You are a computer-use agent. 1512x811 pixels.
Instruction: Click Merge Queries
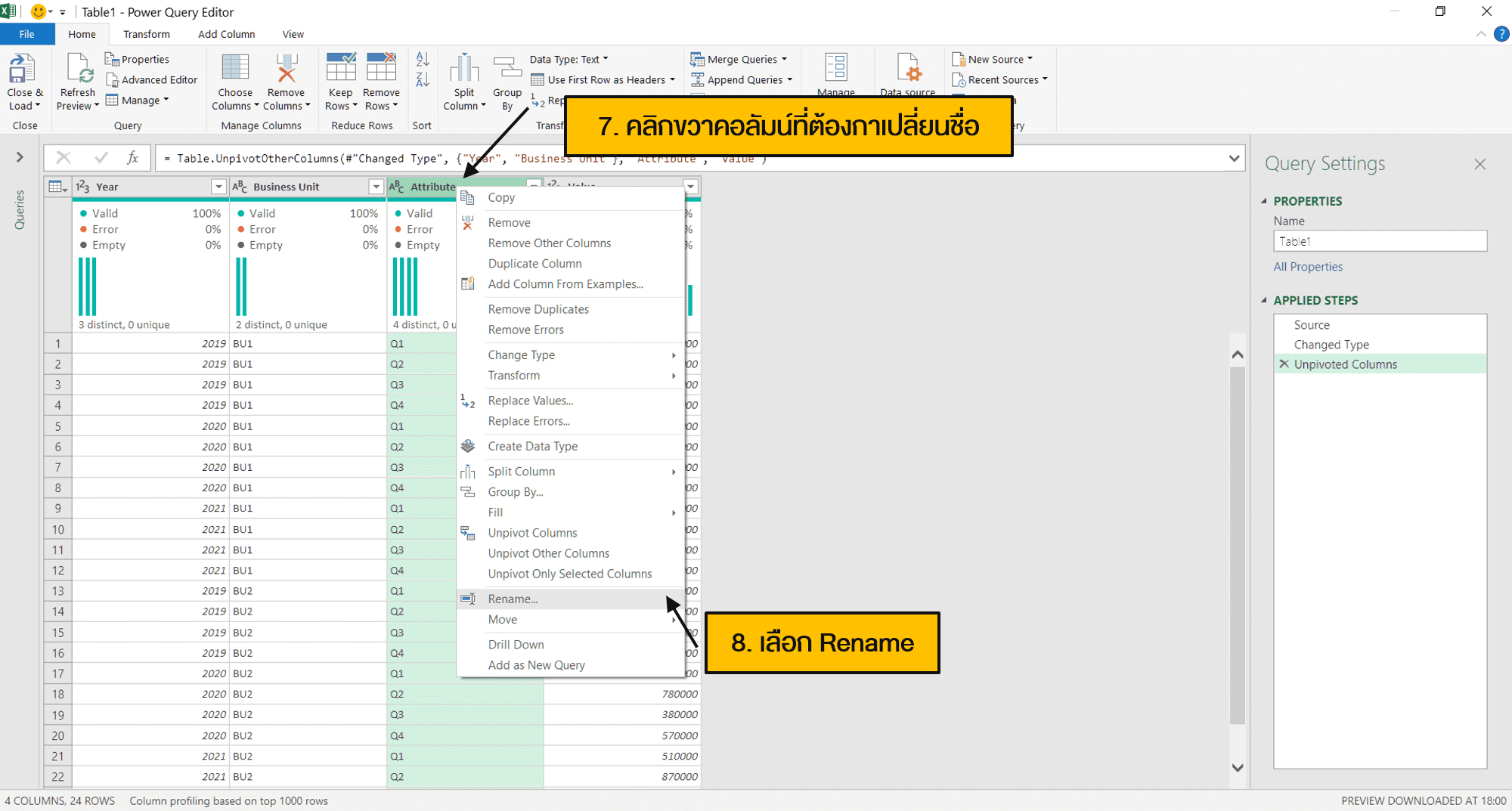click(x=739, y=59)
